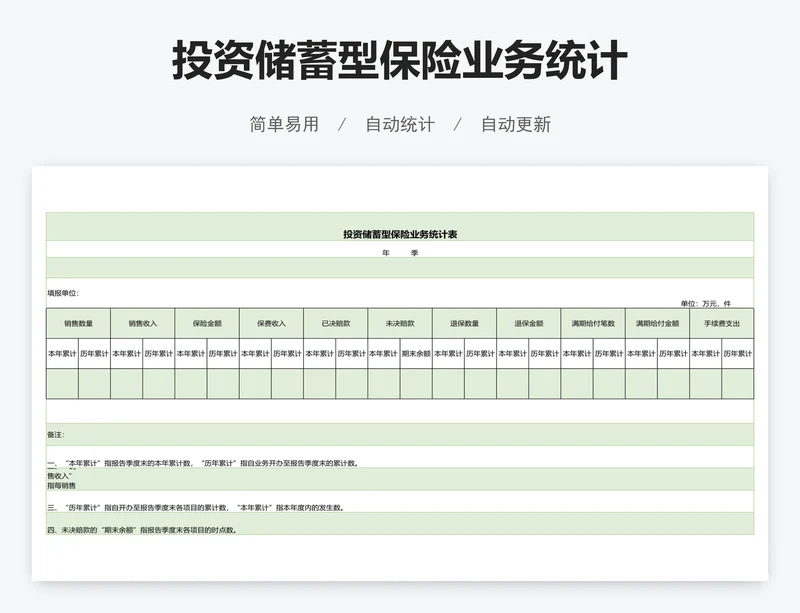
Task: Click the 自动统计 subtitle text
Action: pos(400,125)
